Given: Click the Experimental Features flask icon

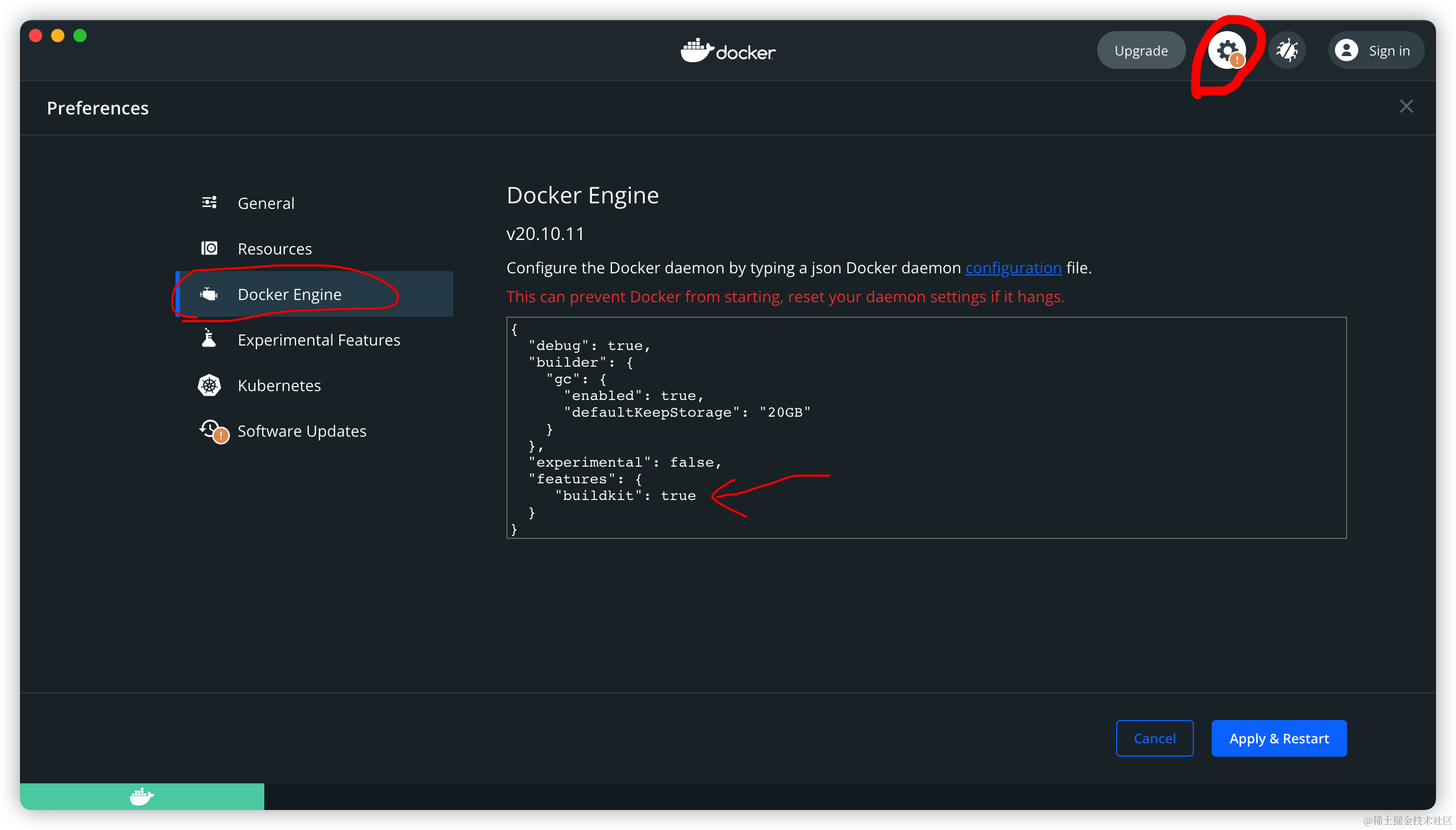Looking at the screenshot, I should pyautogui.click(x=209, y=338).
